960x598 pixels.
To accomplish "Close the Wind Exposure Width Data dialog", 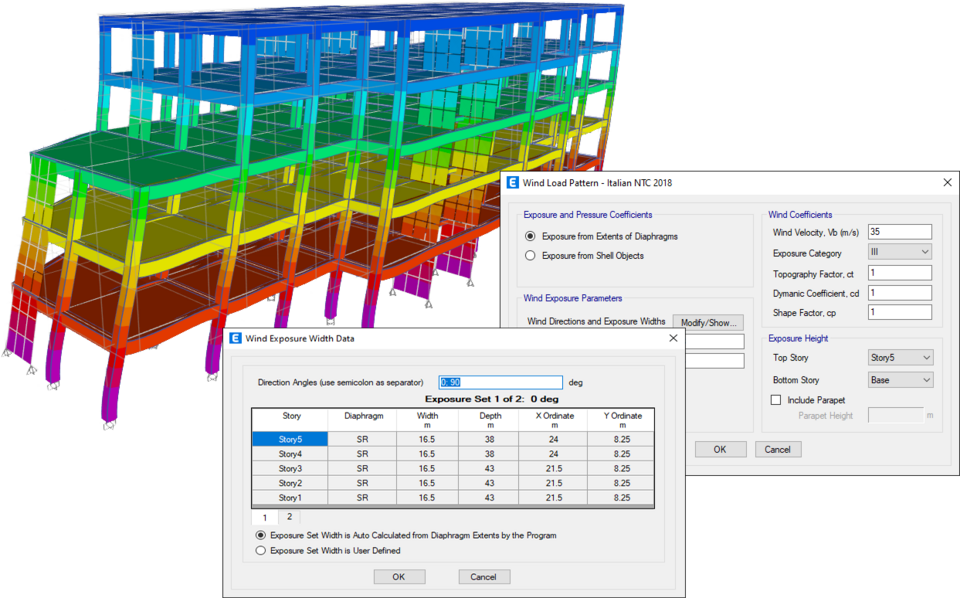I will coord(673,339).
